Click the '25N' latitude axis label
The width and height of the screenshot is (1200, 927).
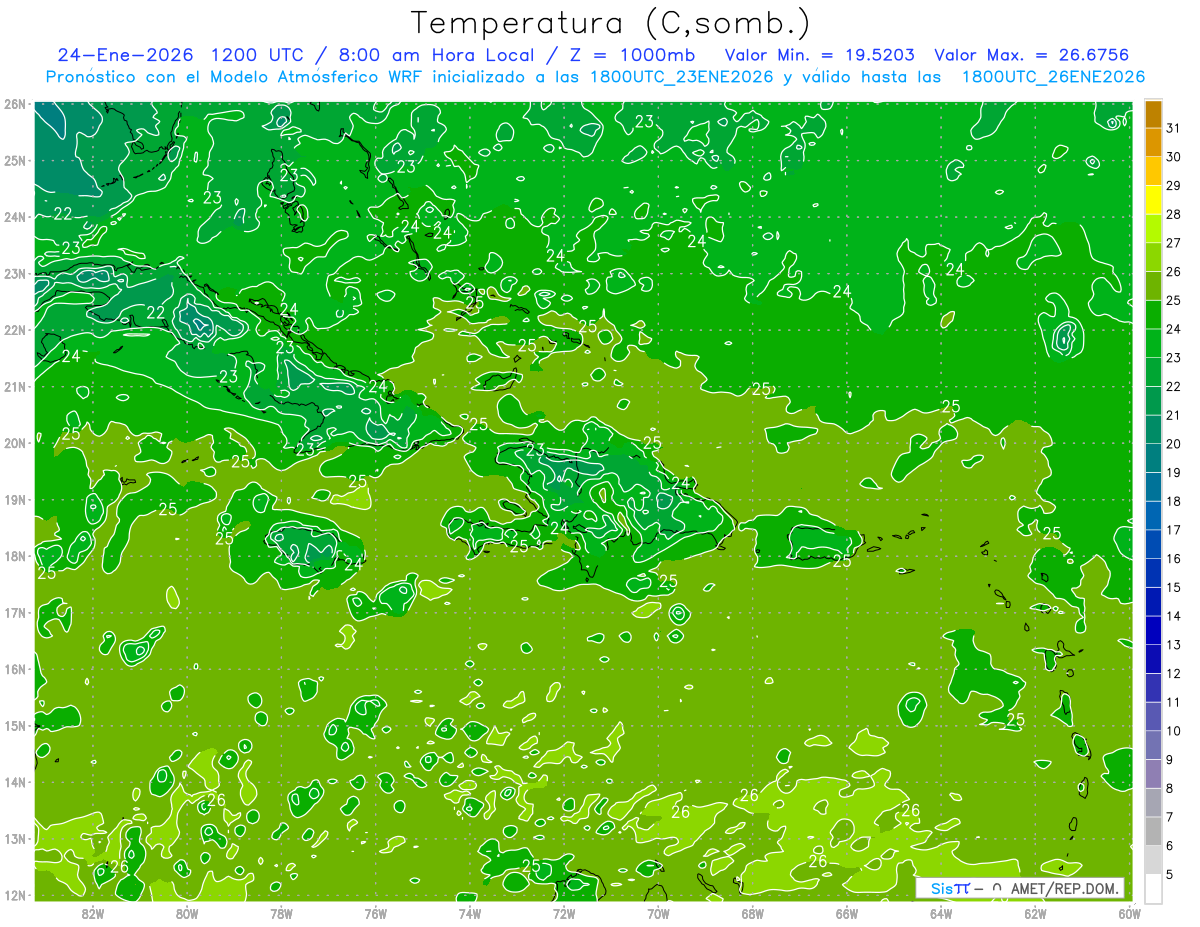click(15, 161)
